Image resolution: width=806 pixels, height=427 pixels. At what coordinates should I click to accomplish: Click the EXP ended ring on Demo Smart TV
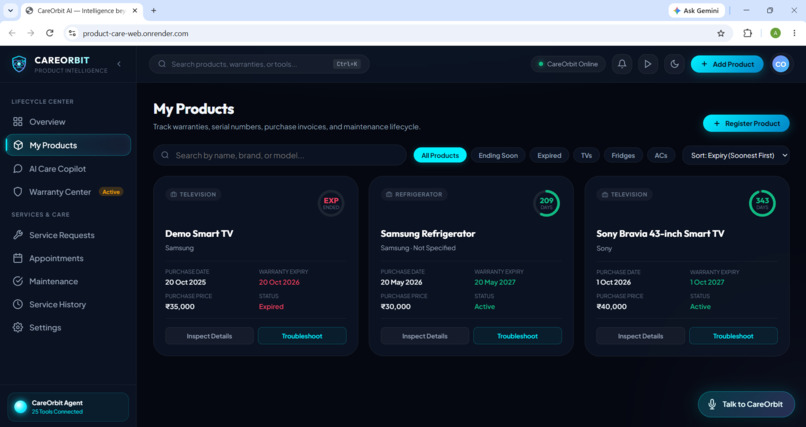(x=331, y=203)
